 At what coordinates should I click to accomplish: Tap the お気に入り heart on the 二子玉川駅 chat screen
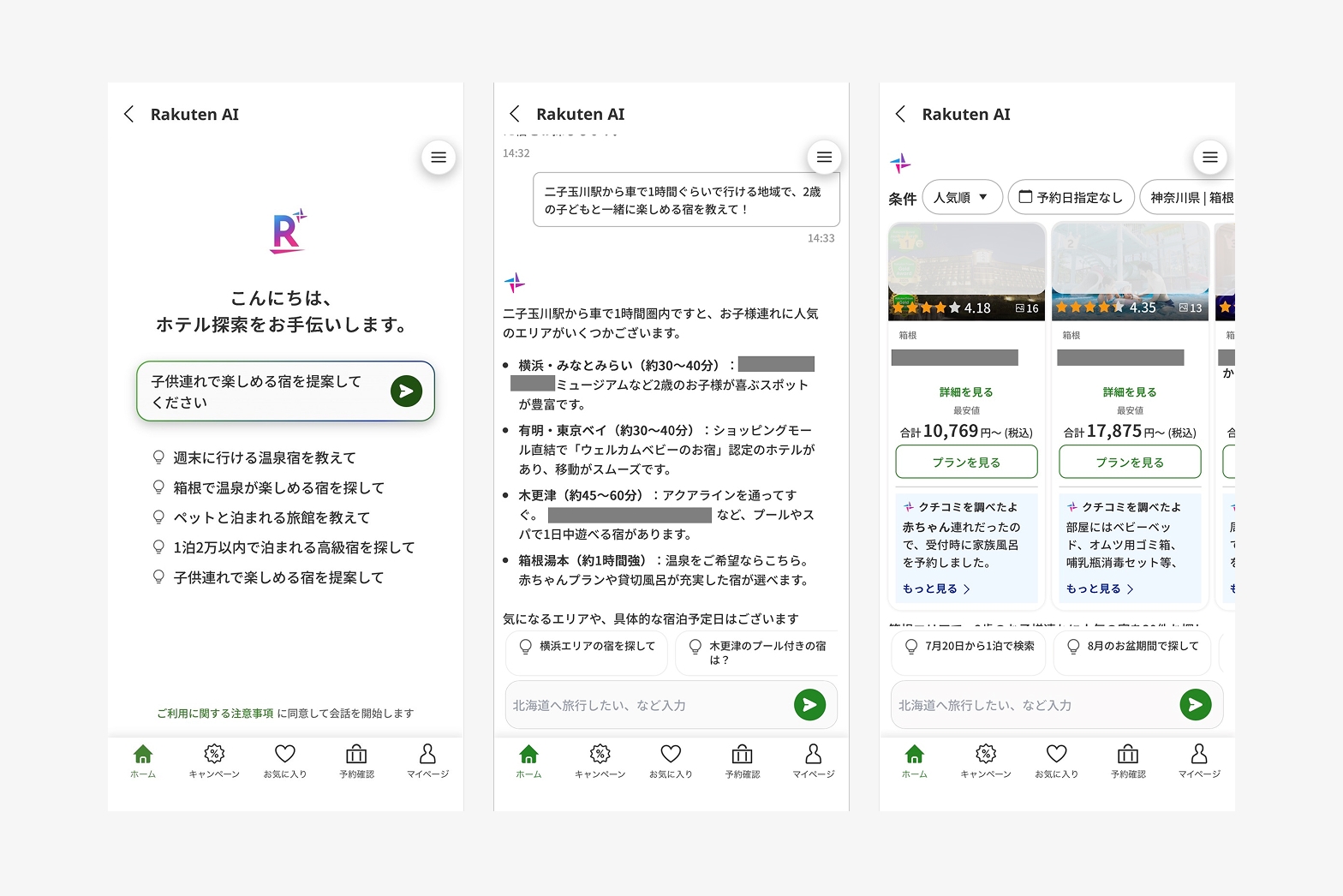tap(671, 754)
